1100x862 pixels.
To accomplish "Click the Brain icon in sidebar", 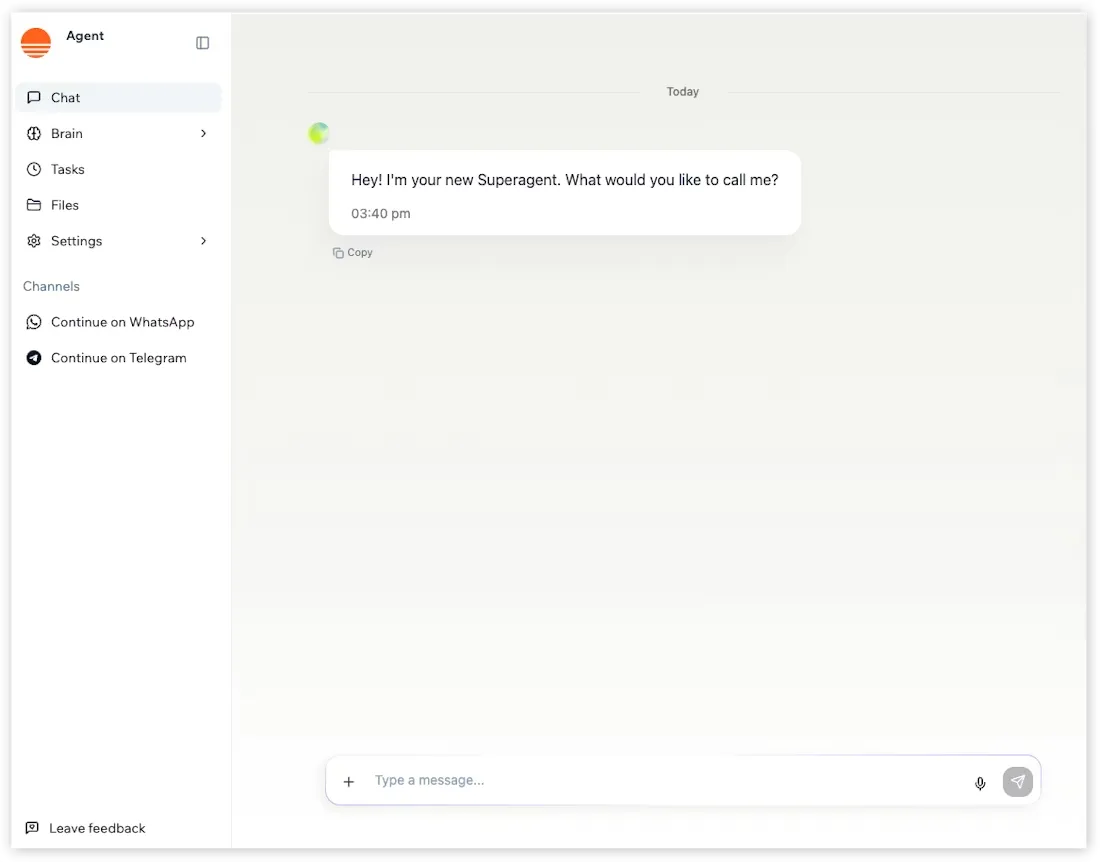I will (x=34, y=133).
